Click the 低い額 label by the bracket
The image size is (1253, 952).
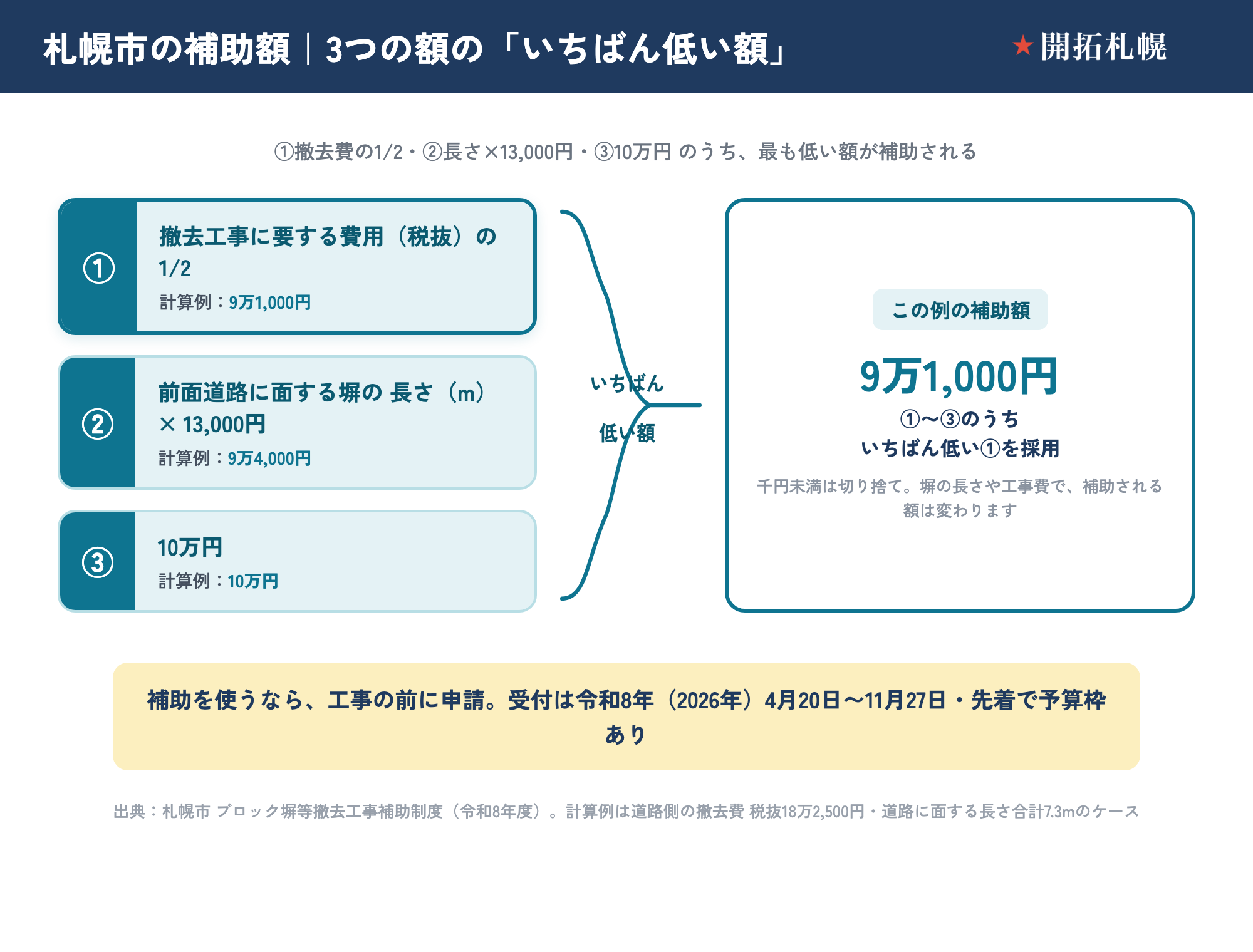(627, 433)
